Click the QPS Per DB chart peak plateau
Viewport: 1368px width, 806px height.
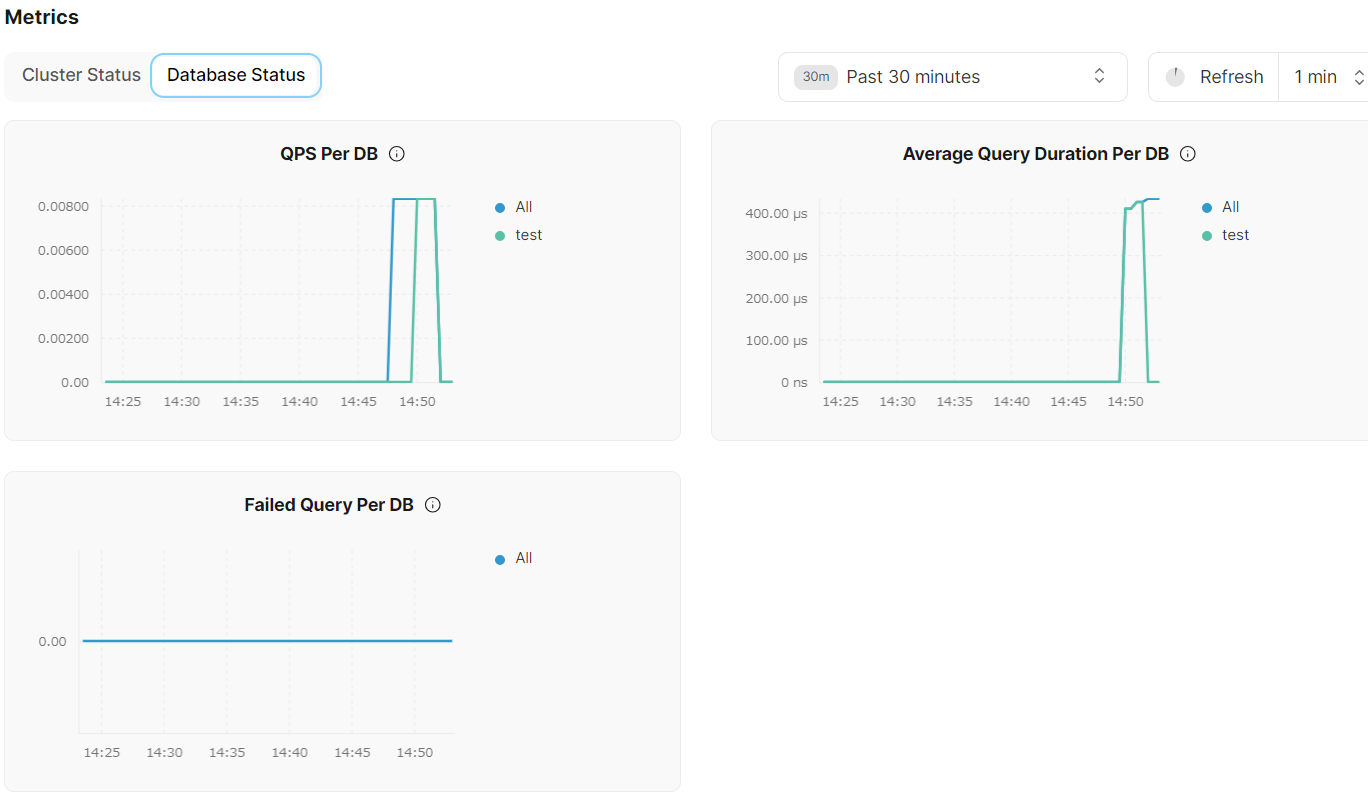414,199
